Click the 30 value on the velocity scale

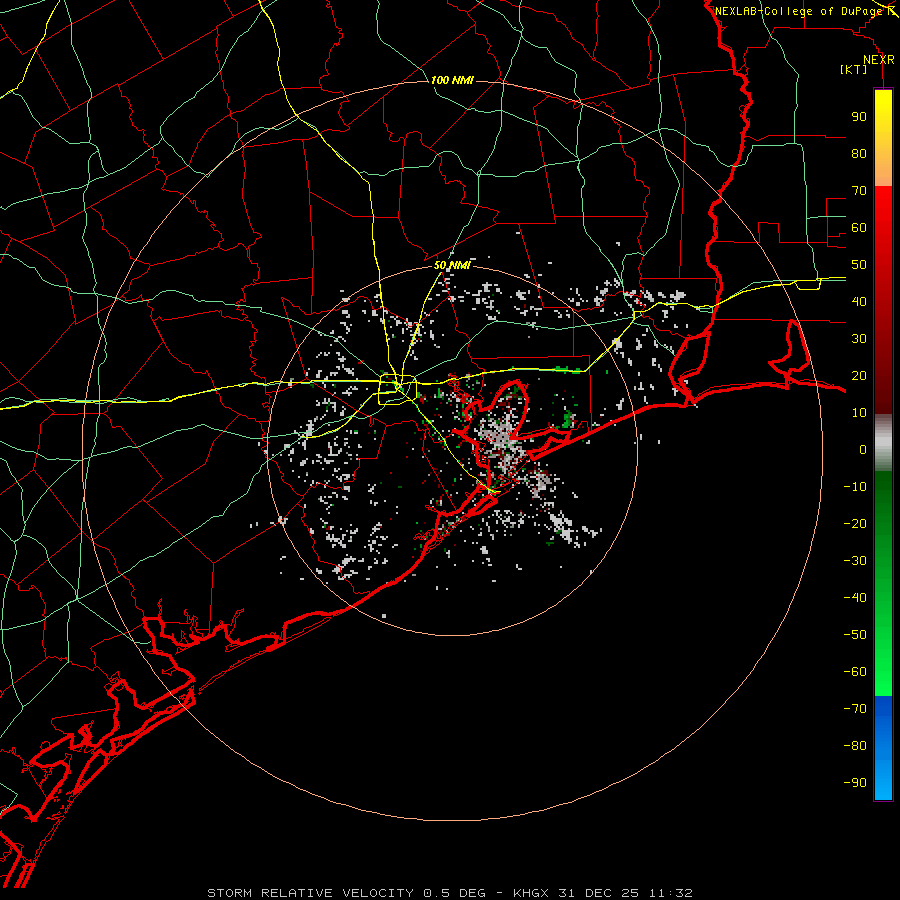pos(859,339)
